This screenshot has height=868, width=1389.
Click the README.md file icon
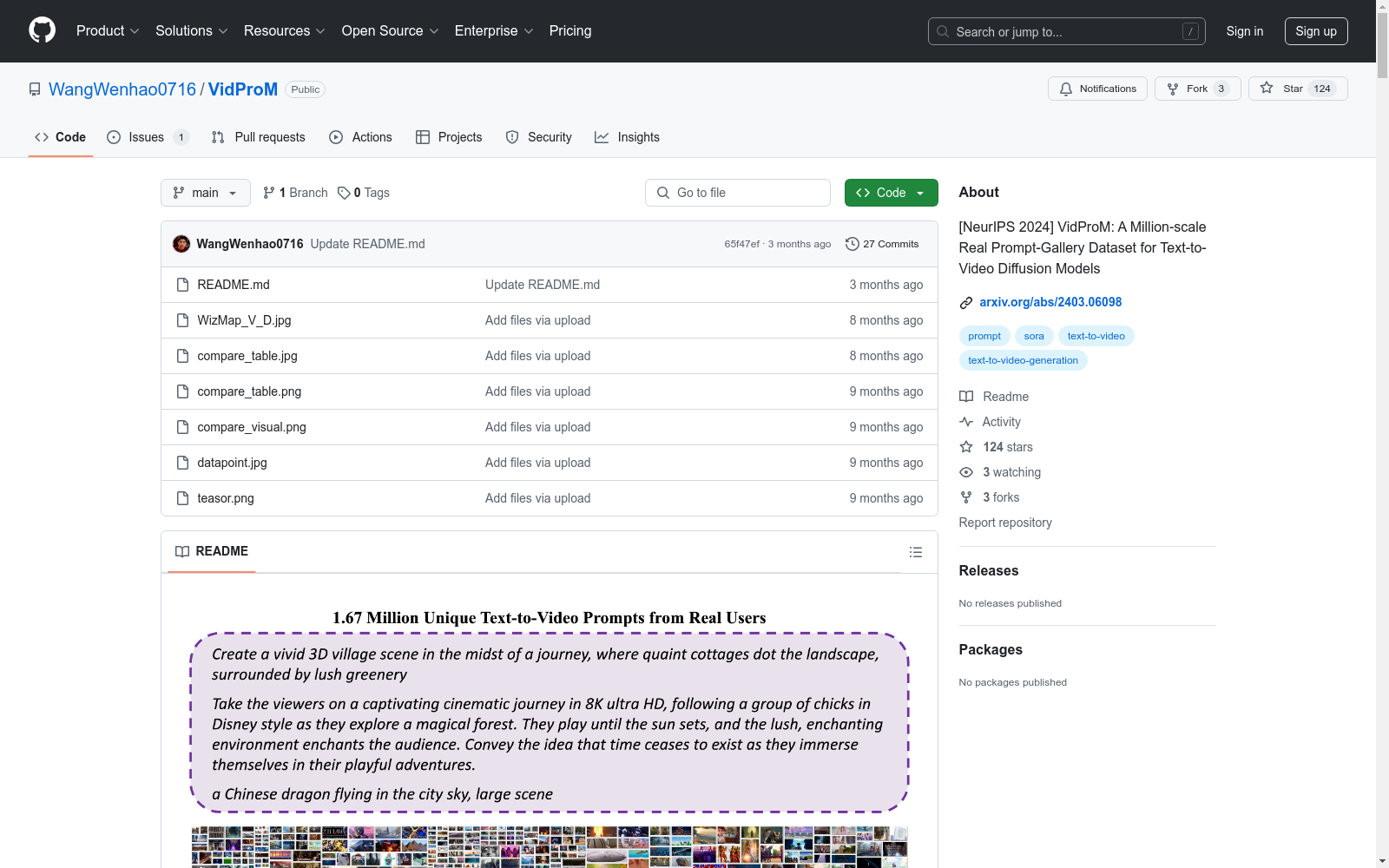pyautogui.click(x=182, y=285)
